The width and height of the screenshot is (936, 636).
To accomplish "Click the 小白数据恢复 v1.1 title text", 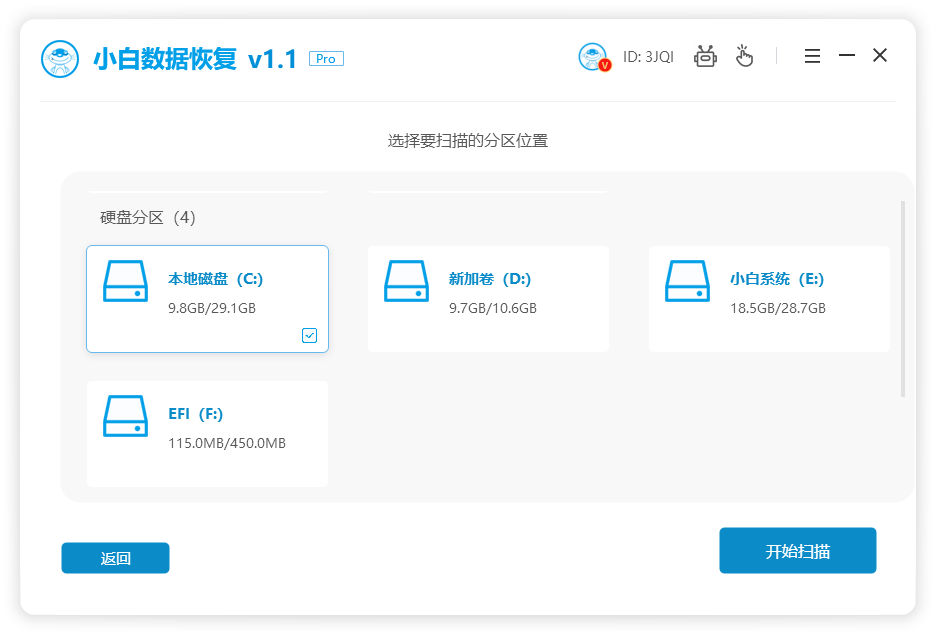I will tap(190, 58).
